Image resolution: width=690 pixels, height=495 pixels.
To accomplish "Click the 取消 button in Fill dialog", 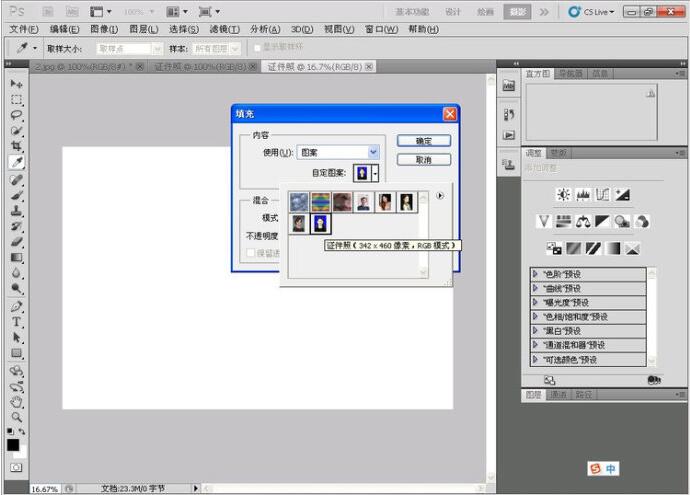I will coord(423,160).
